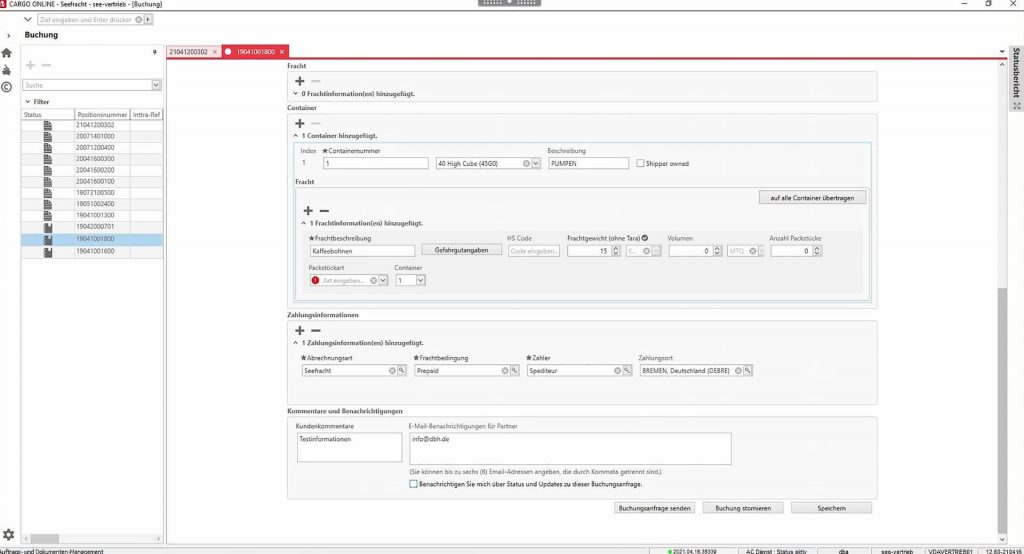Click Buchung stornieren button
The image size is (1024, 554).
(743, 508)
